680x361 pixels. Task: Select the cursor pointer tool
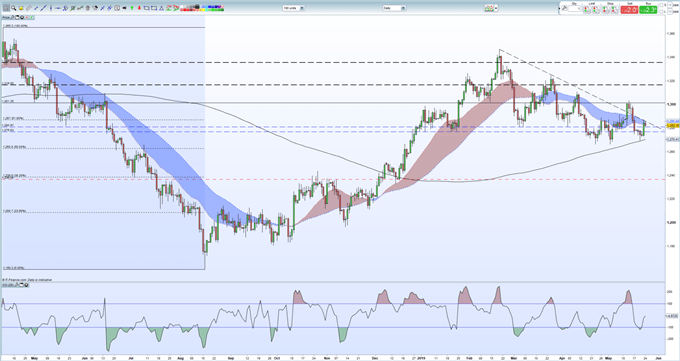point(7,8)
